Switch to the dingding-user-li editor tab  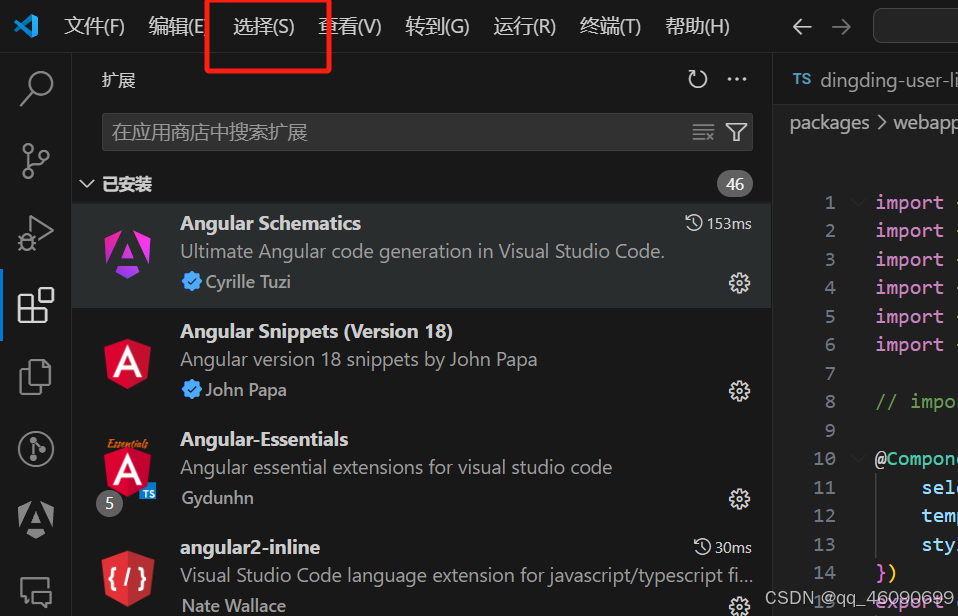(880, 79)
